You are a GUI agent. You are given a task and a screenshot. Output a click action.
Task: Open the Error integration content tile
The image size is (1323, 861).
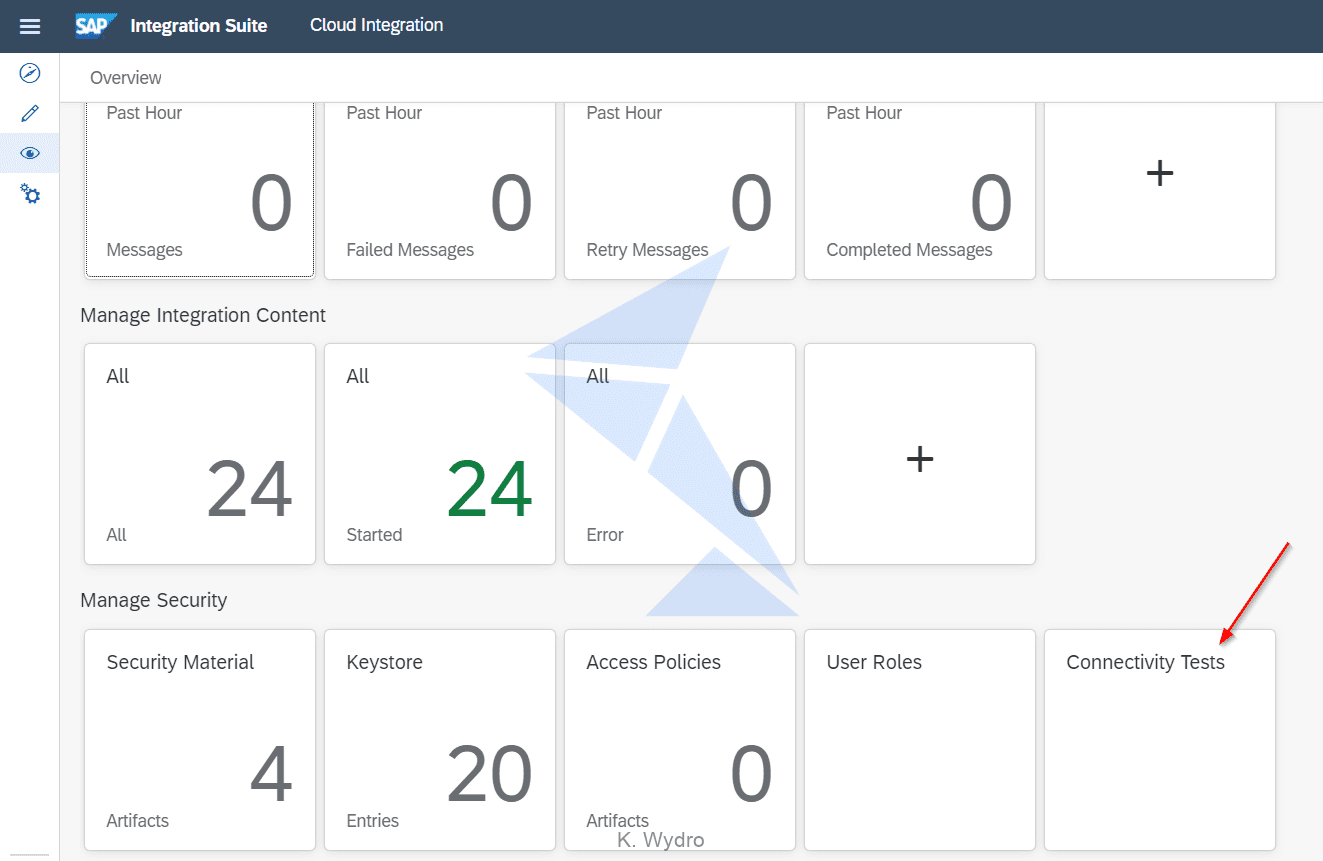click(680, 454)
